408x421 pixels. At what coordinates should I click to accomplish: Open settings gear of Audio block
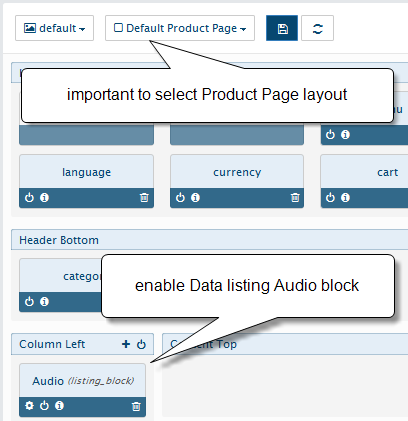[29, 406]
